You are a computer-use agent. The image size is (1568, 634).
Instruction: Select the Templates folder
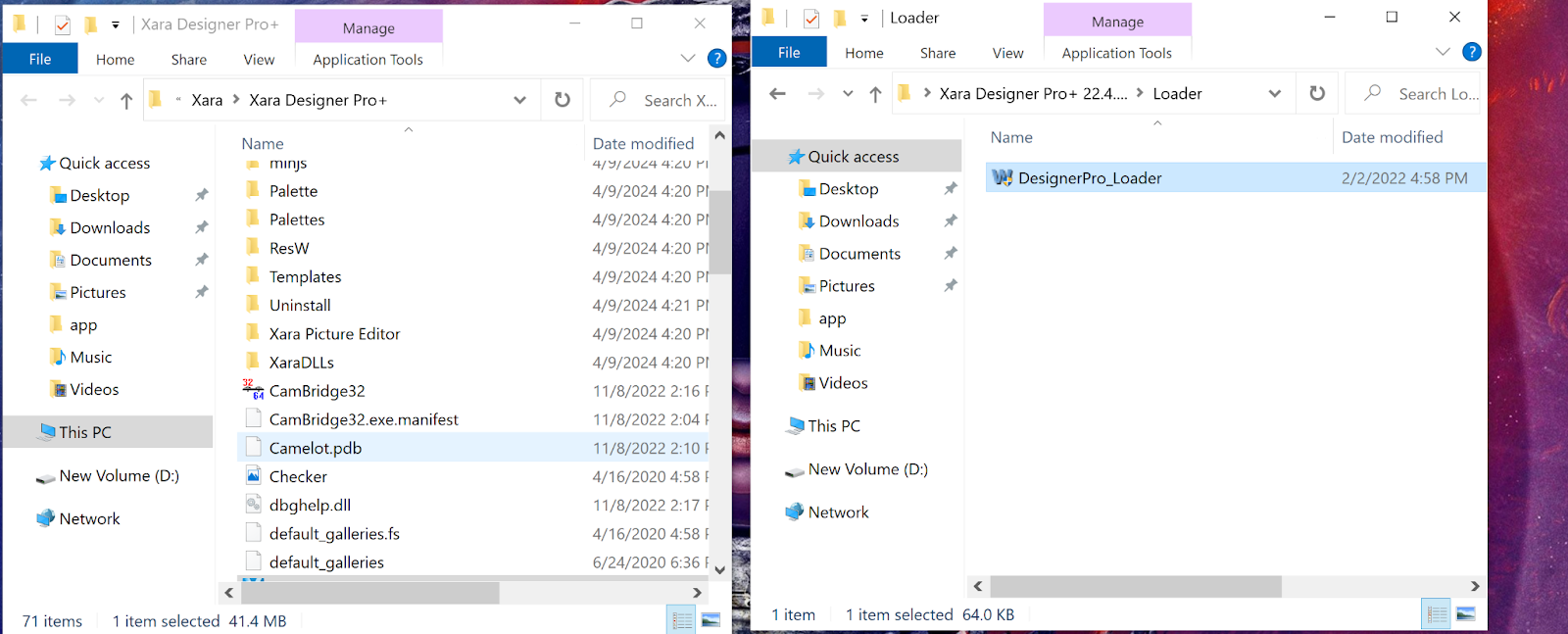305,277
